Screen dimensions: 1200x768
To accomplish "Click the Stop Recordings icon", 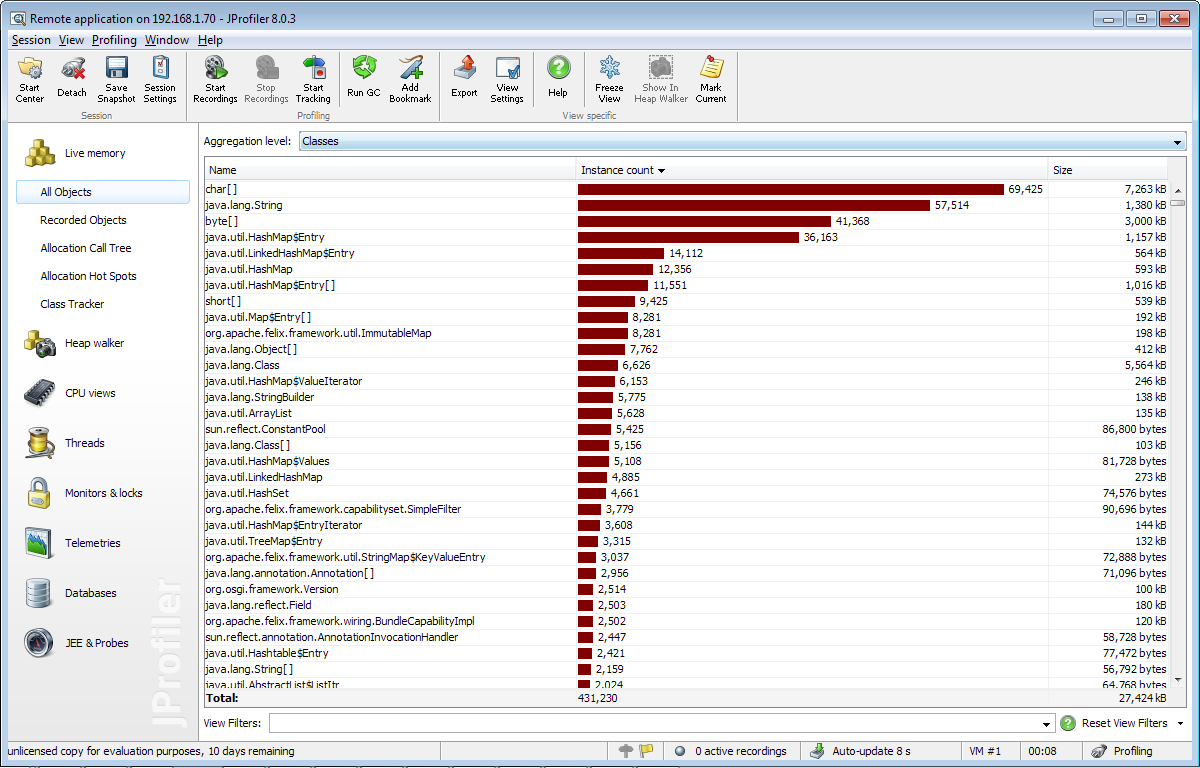I will (x=266, y=80).
